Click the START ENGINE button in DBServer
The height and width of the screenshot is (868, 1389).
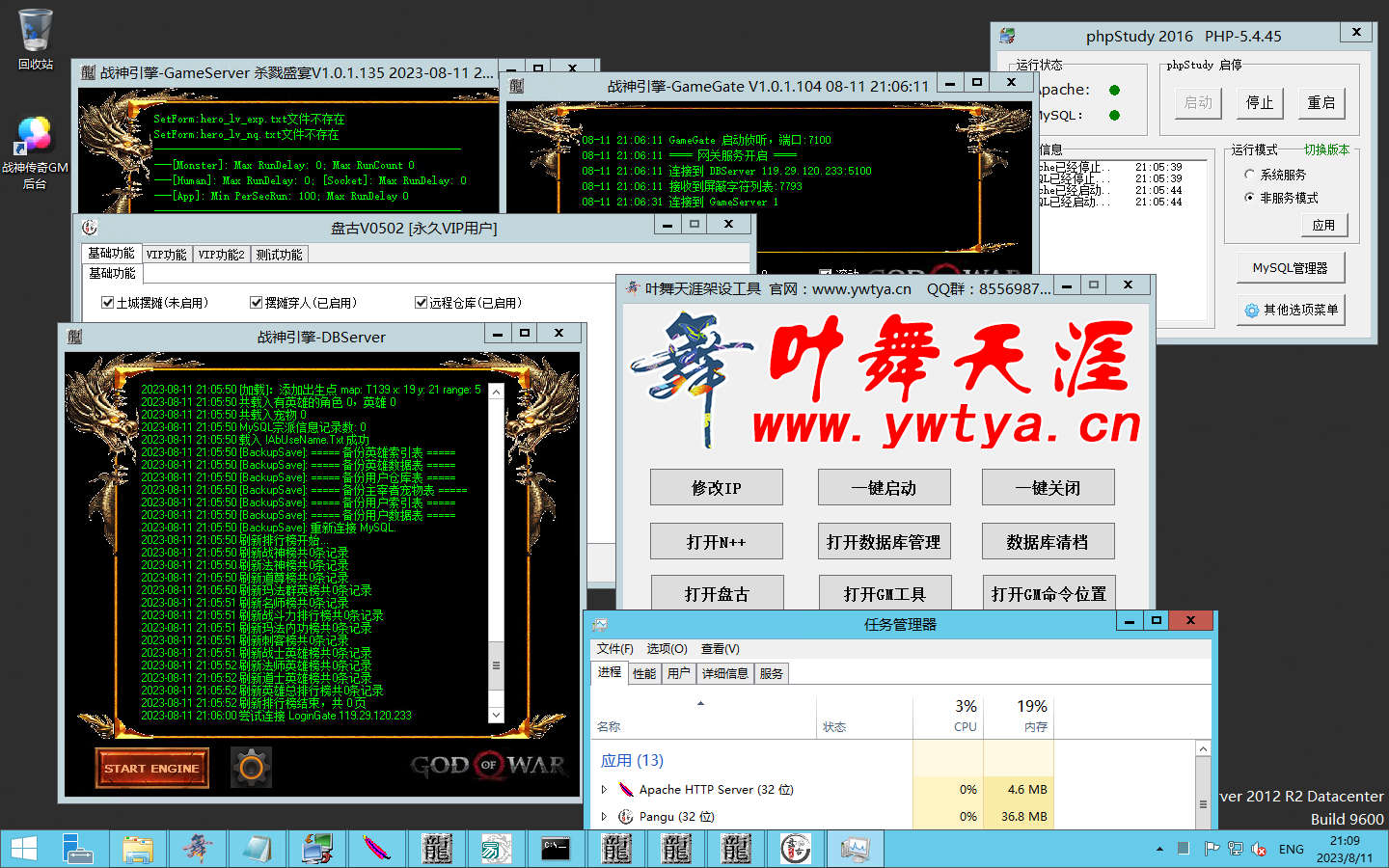(x=151, y=768)
